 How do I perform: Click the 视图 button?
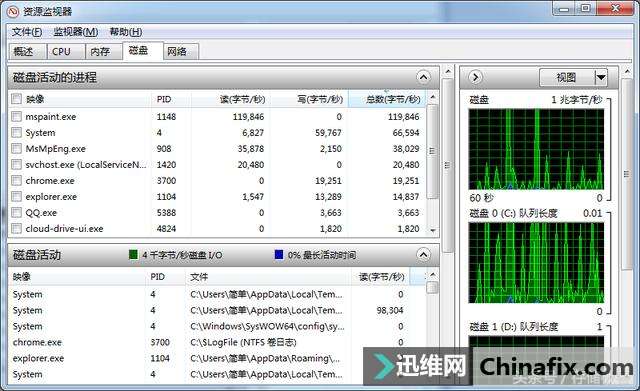[x=567, y=77]
